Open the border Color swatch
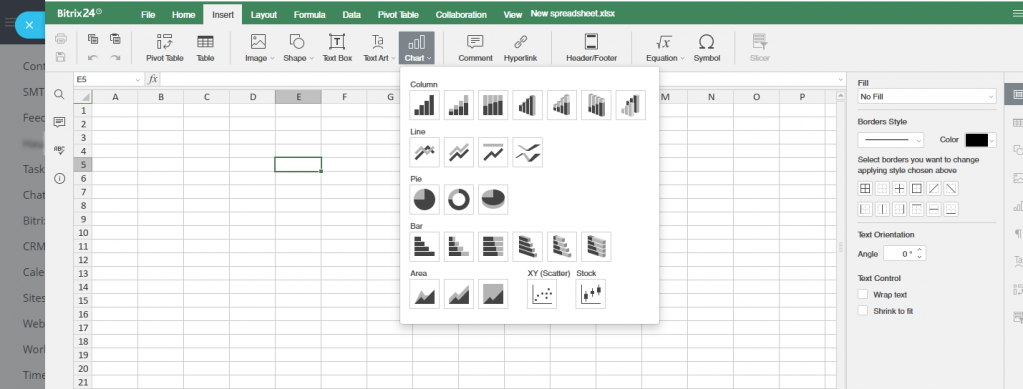The width and height of the screenshot is (1023, 389). [981, 140]
